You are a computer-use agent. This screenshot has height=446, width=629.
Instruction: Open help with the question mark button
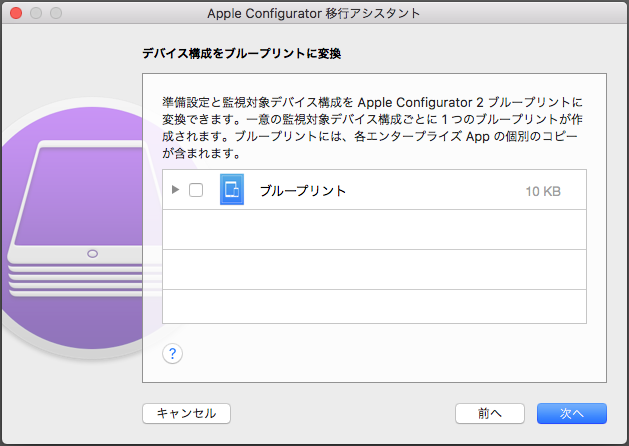point(172,353)
